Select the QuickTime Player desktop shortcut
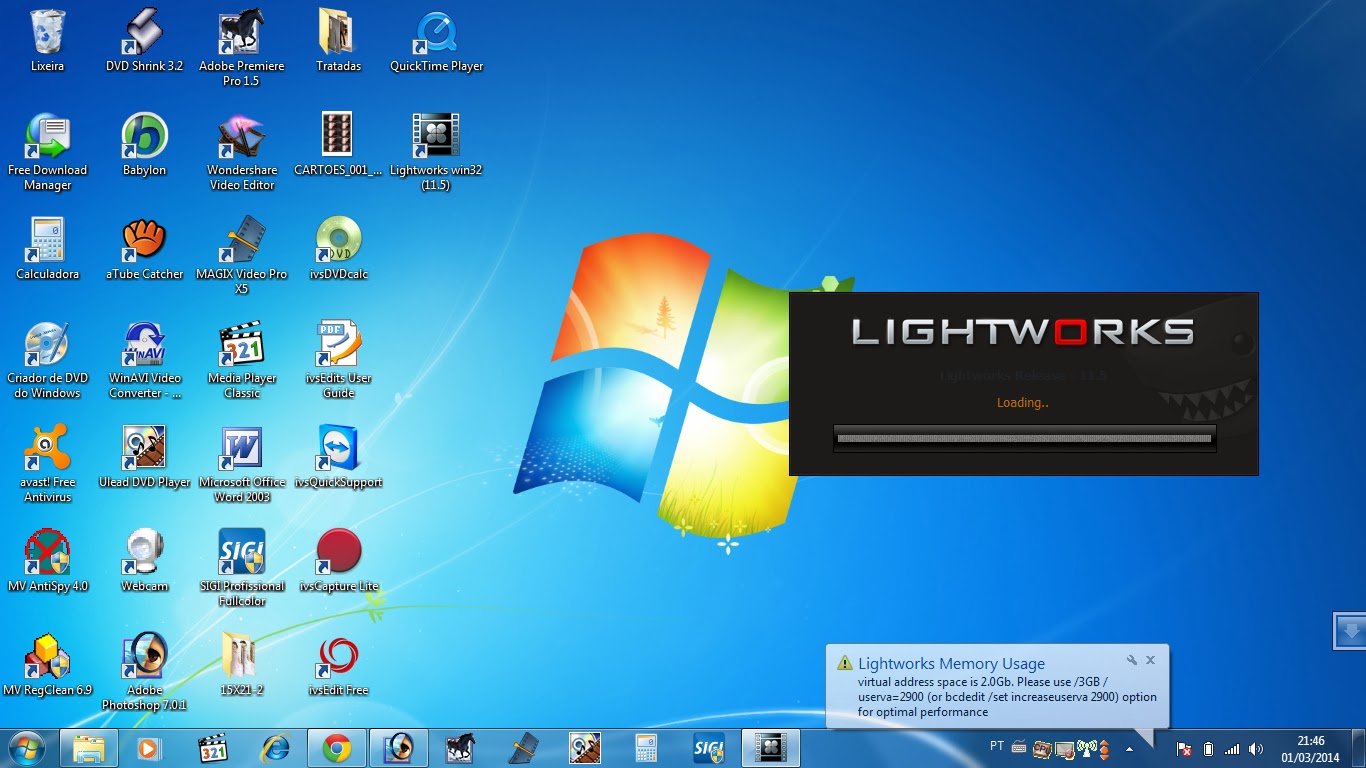This screenshot has width=1366, height=768. (436, 41)
